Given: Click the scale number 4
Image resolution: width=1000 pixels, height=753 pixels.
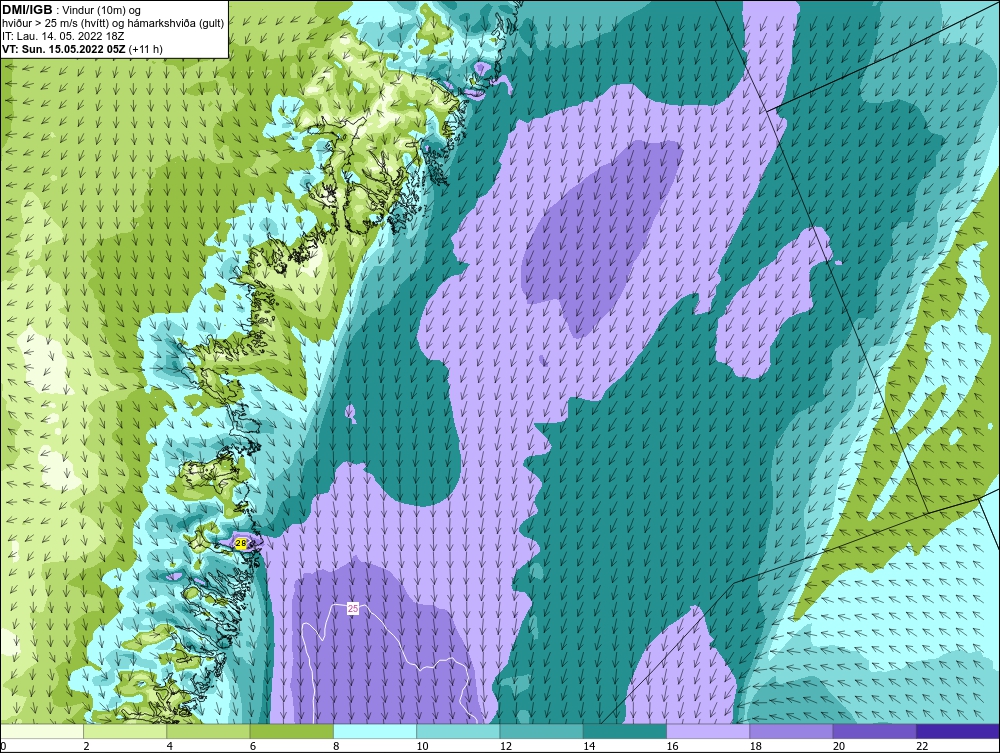Looking at the screenshot, I should [x=170, y=747].
